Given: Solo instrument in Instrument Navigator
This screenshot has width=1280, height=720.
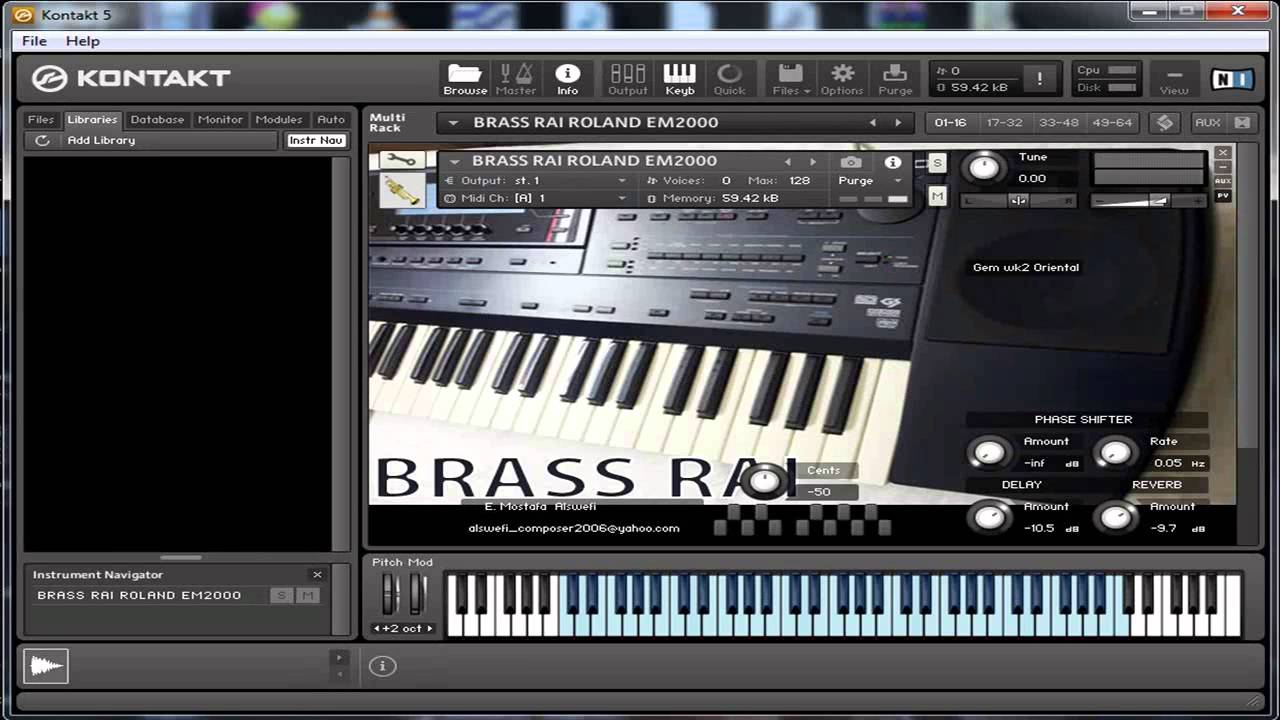Looking at the screenshot, I should point(281,595).
